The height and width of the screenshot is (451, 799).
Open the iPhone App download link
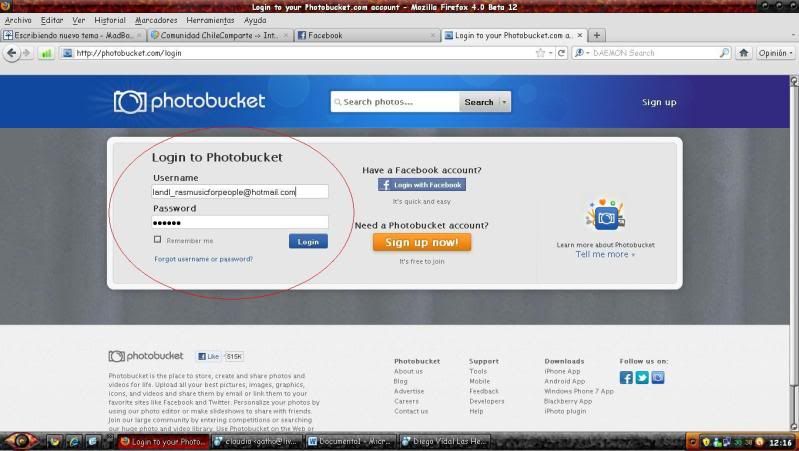click(x=562, y=372)
